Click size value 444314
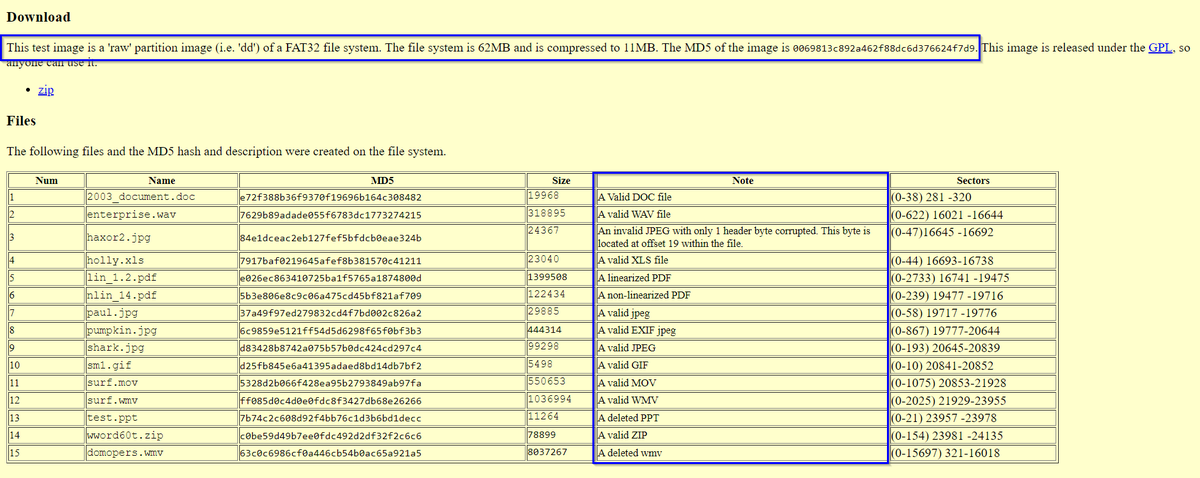Image resolution: width=1200 pixels, height=478 pixels. pos(546,329)
